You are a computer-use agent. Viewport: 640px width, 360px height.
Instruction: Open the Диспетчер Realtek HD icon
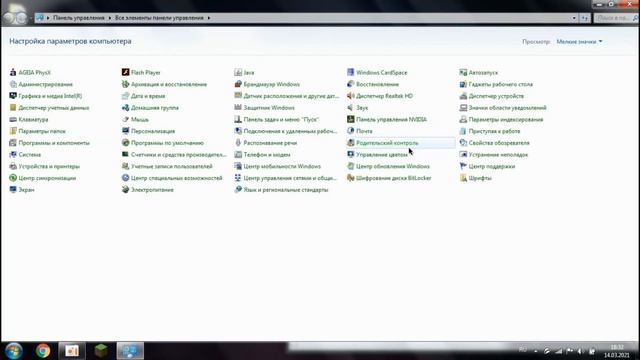coord(350,96)
